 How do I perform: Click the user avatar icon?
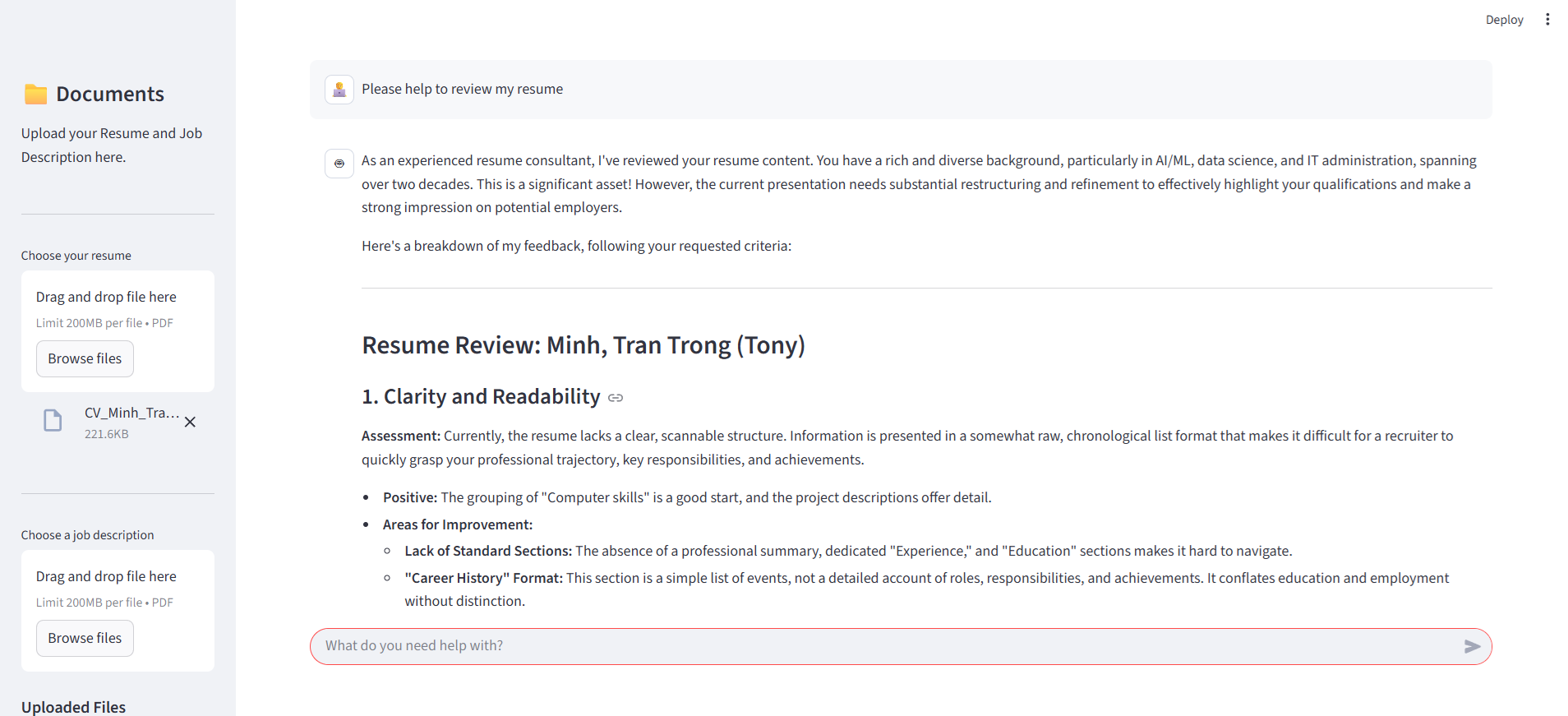[x=339, y=90]
